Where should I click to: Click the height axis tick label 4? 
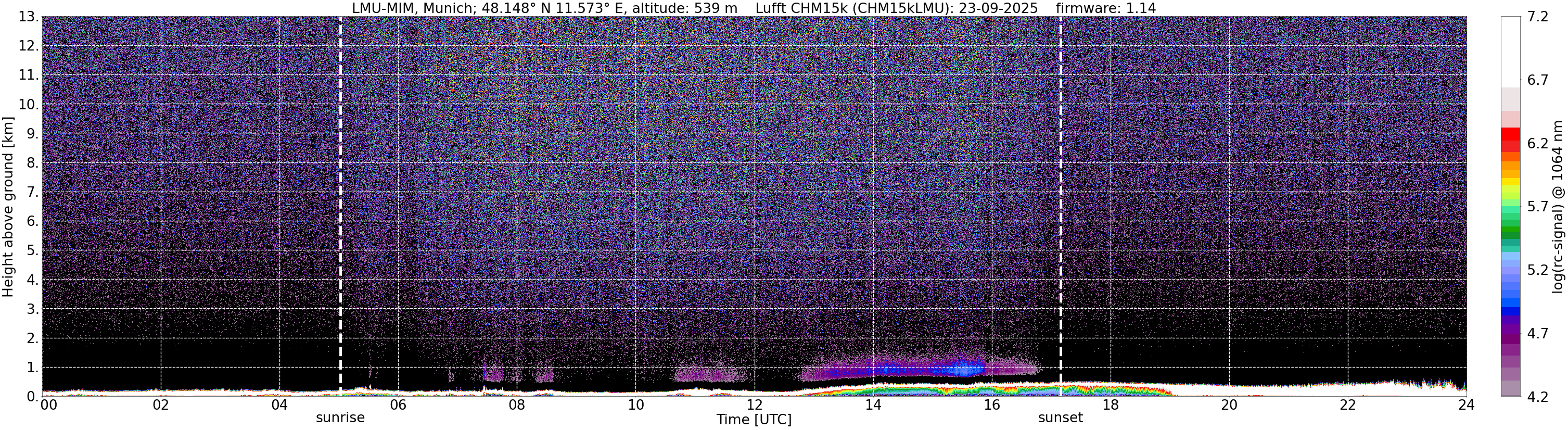(32, 280)
